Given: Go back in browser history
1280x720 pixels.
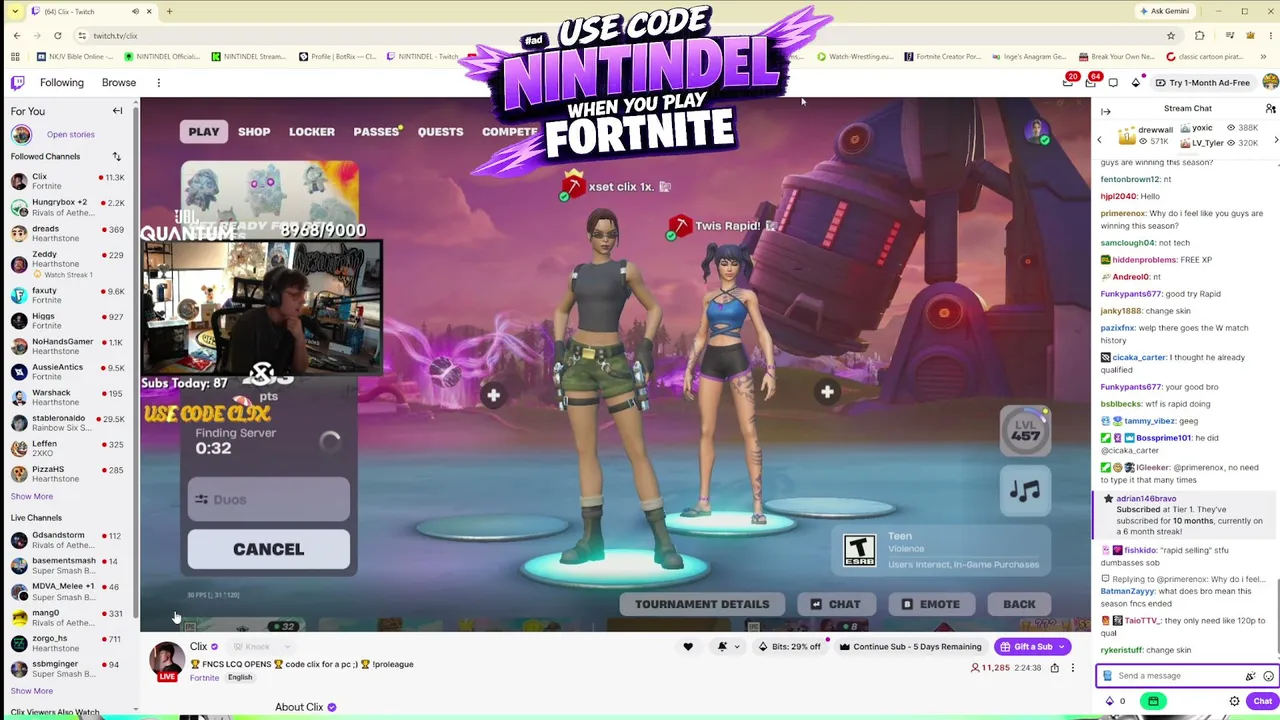Looking at the screenshot, I should (16, 36).
